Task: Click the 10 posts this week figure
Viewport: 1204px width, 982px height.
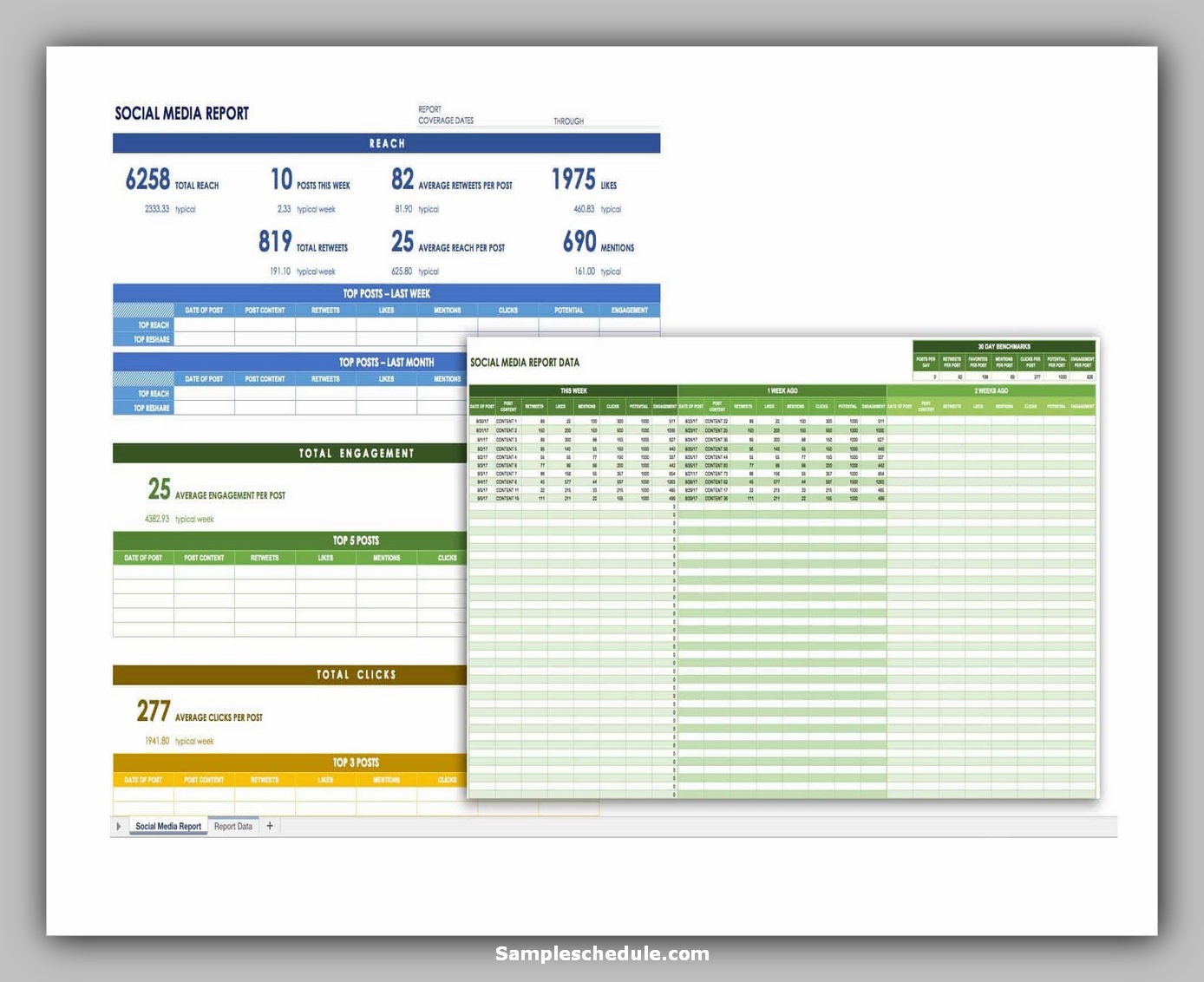Action: click(282, 180)
